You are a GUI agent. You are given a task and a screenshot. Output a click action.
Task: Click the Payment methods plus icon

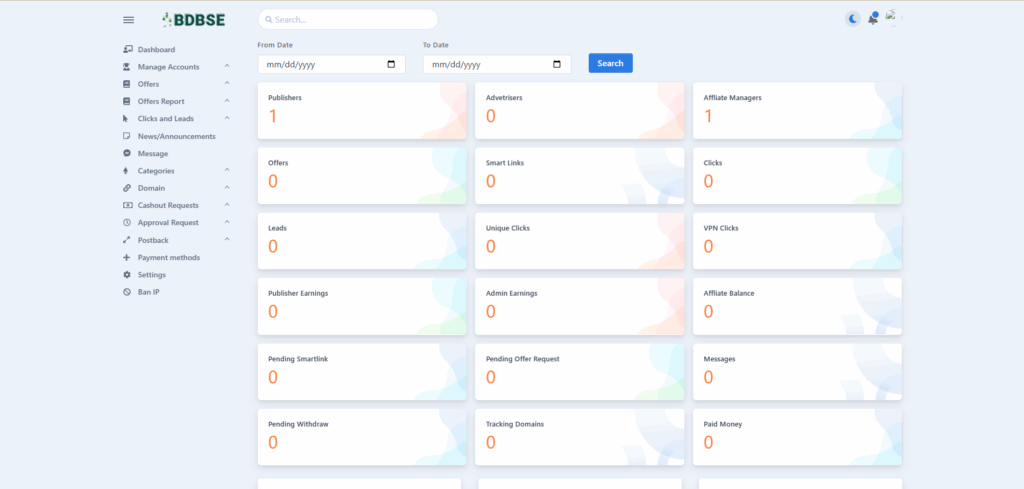127,258
